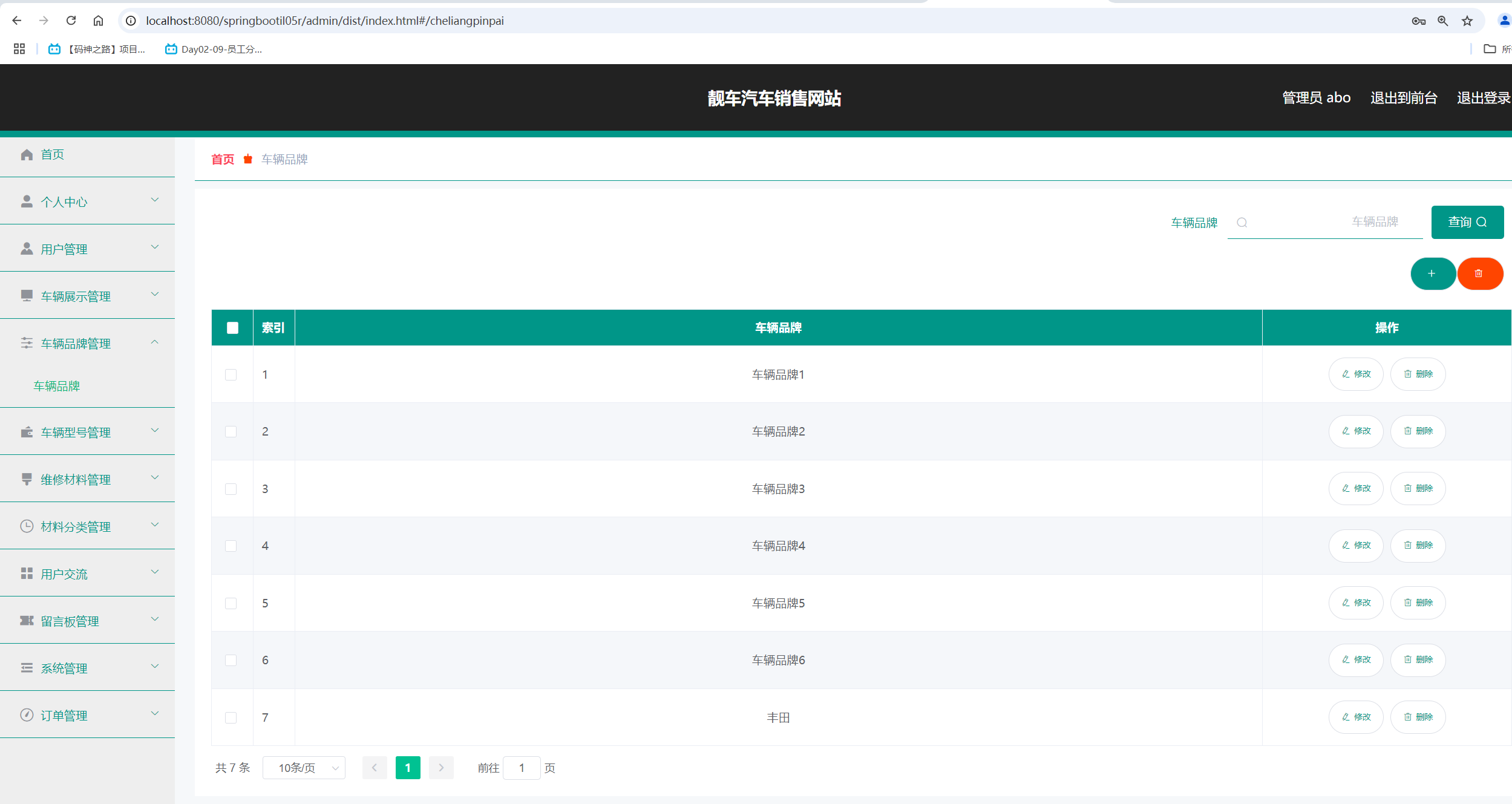Click the wallet icon beside 车辆型号管理
The width and height of the screenshot is (1512, 804).
click(x=27, y=432)
